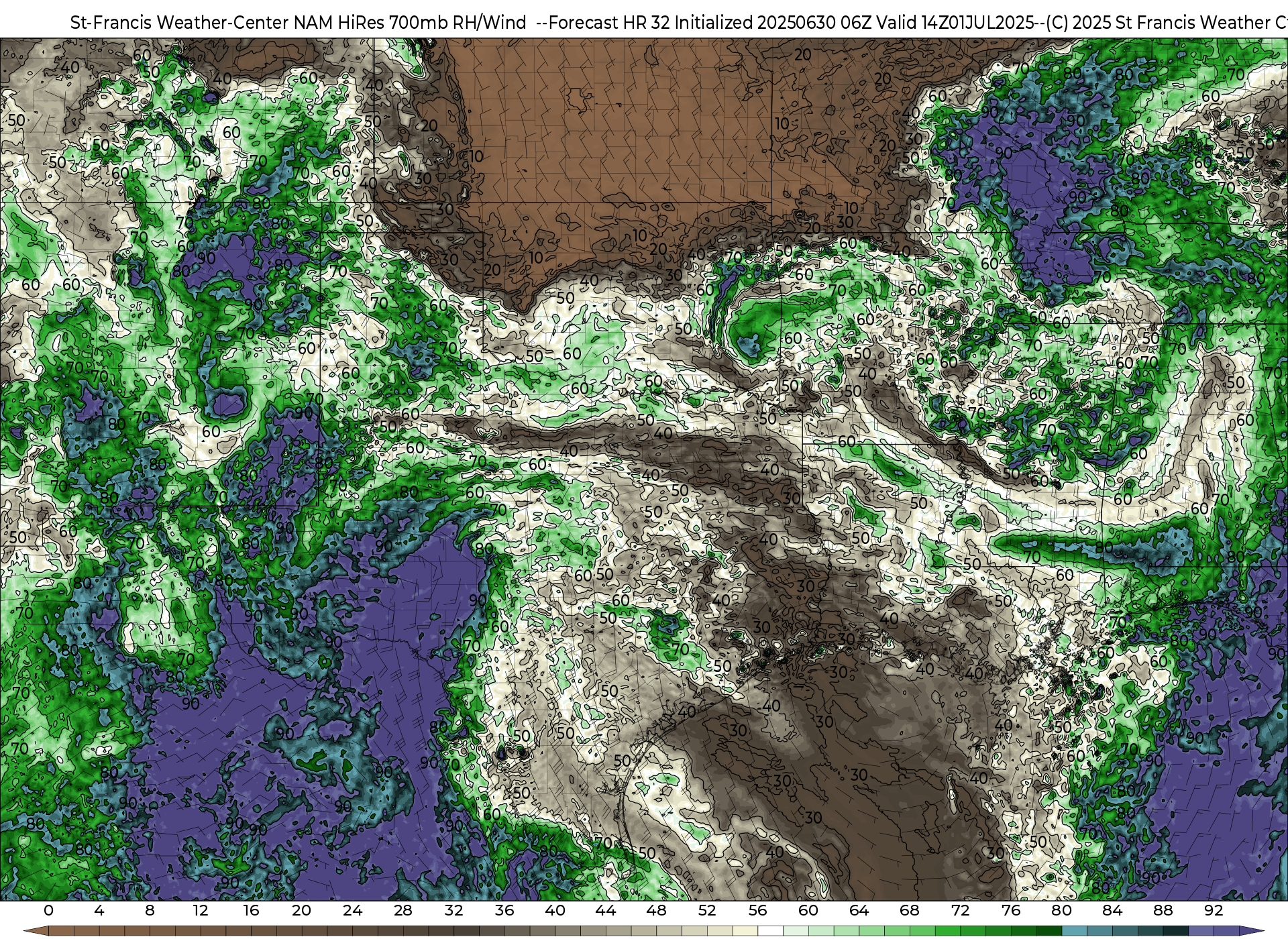Image resolution: width=1288 pixels, height=939 pixels.
Task: Click the colorbar label '88'
Action: 1163,910
